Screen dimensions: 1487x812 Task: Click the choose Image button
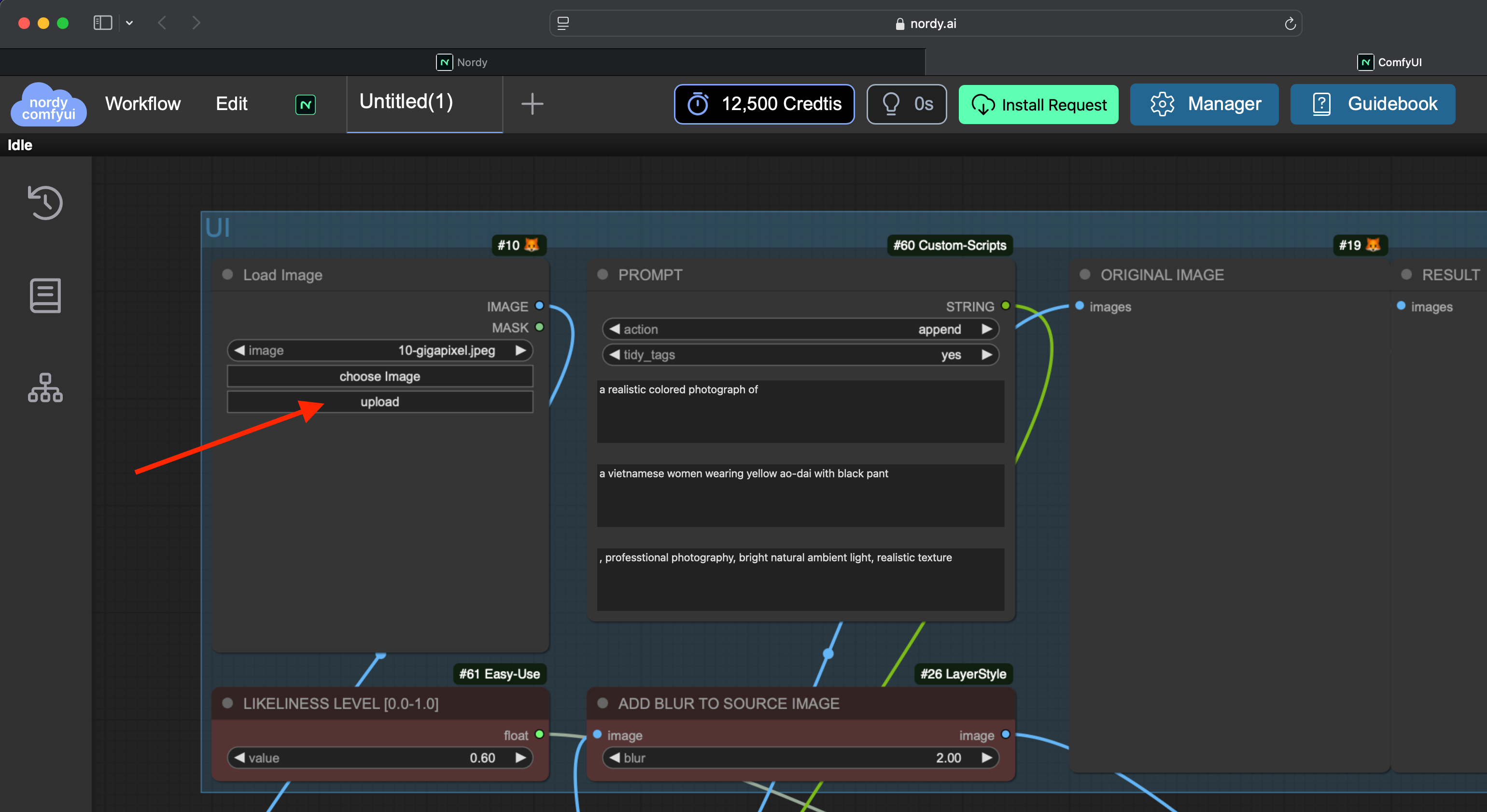(x=380, y=376)
